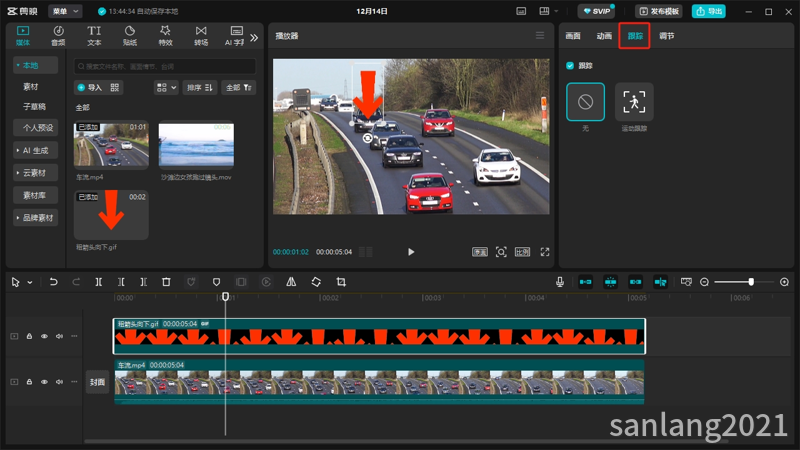This screenshot has width=800, height=450.
Task: Switch to the 跟踪 tracking tab
Action: tap(635, 36)
